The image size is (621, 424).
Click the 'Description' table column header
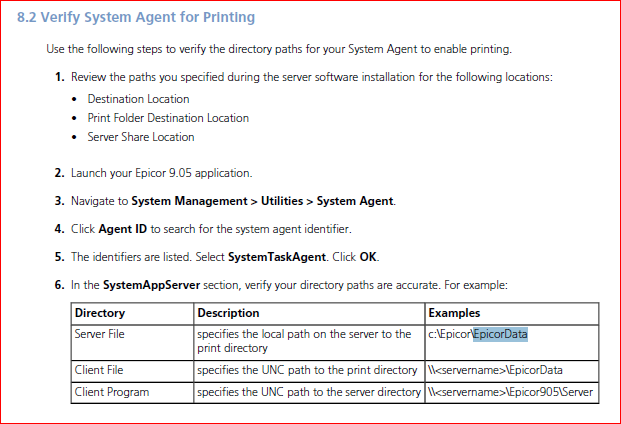pos(228,313)
